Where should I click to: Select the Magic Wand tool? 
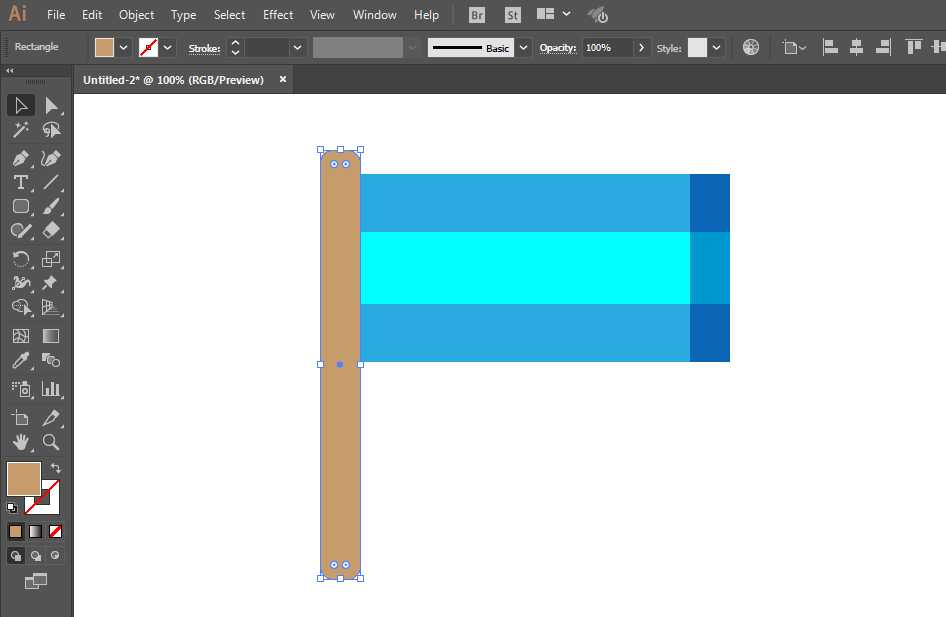coord(21,130)
